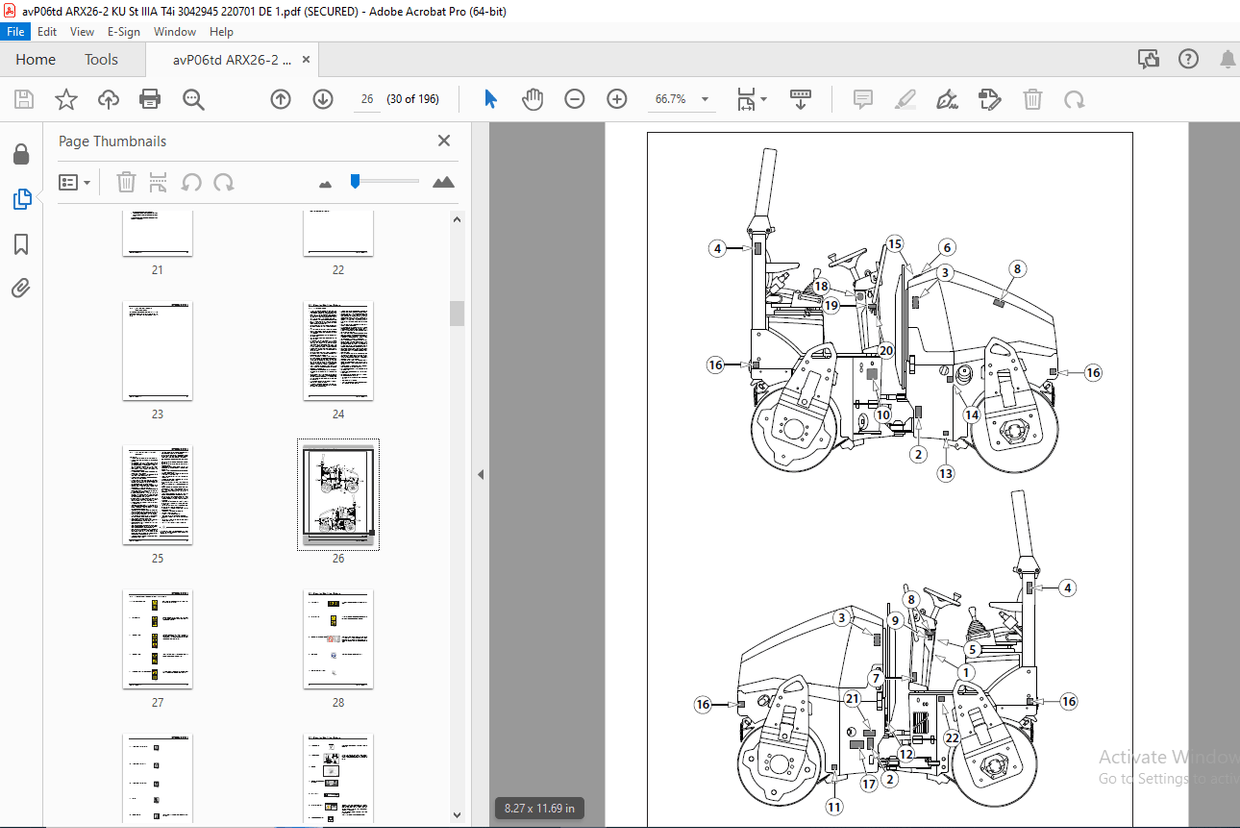The height and width of the screenshot is (828, 1240).
Task: Open the thumbnail options dropdown menu
Action: (75, 182)
